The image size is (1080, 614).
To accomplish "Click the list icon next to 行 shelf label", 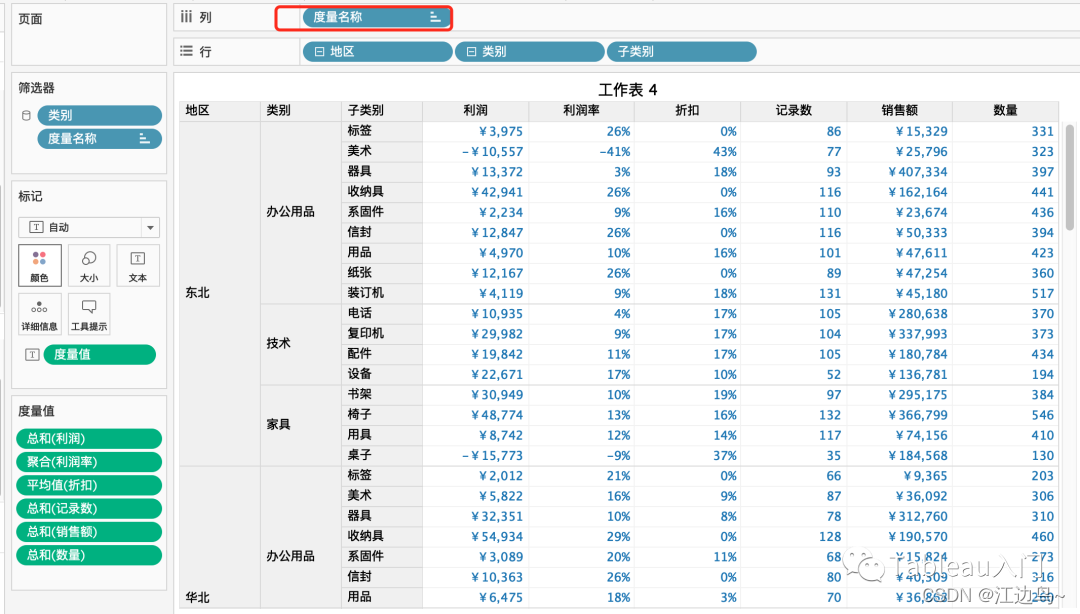I will (x=187, y=50).
